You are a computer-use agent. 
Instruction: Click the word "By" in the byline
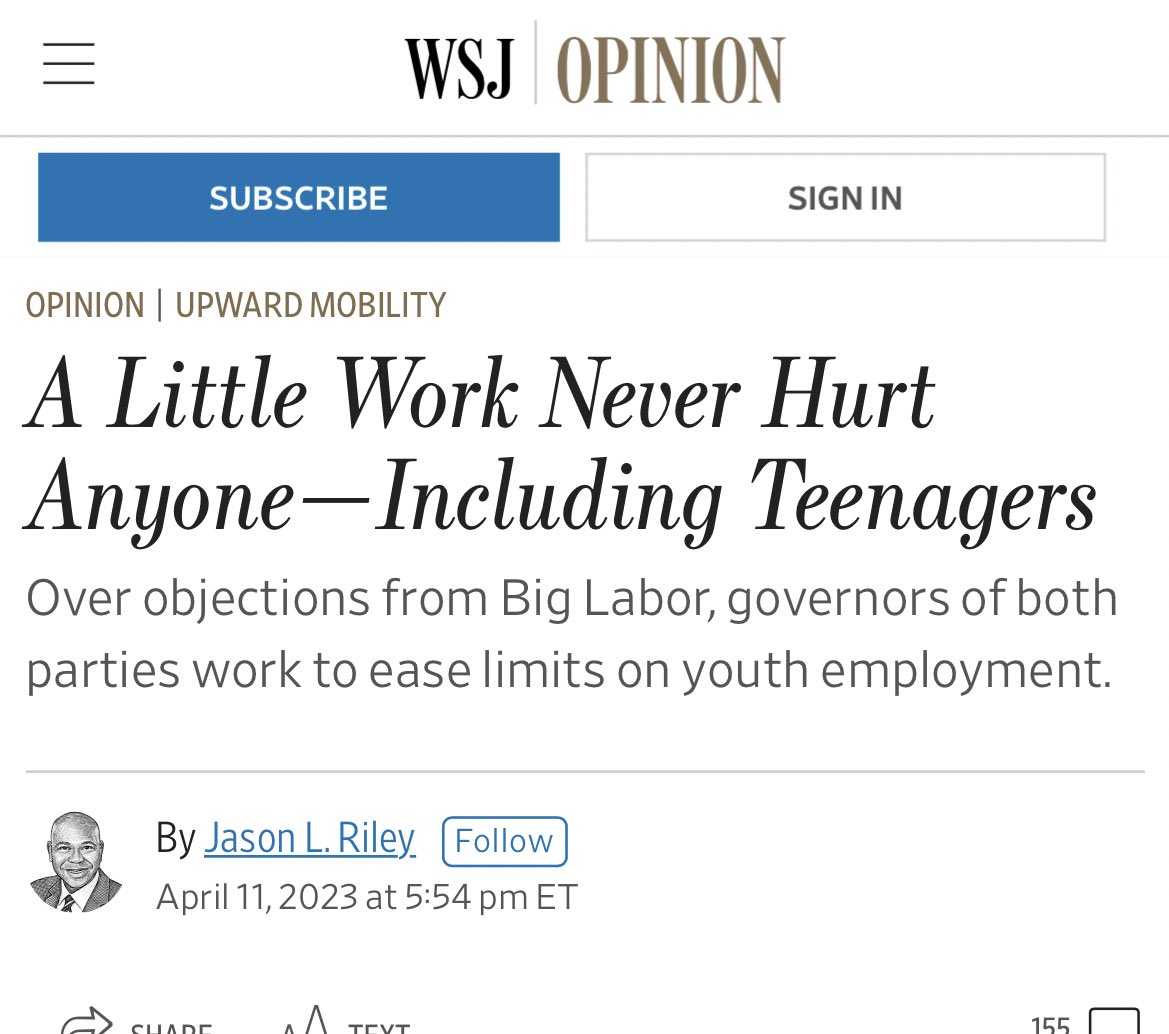175,838
